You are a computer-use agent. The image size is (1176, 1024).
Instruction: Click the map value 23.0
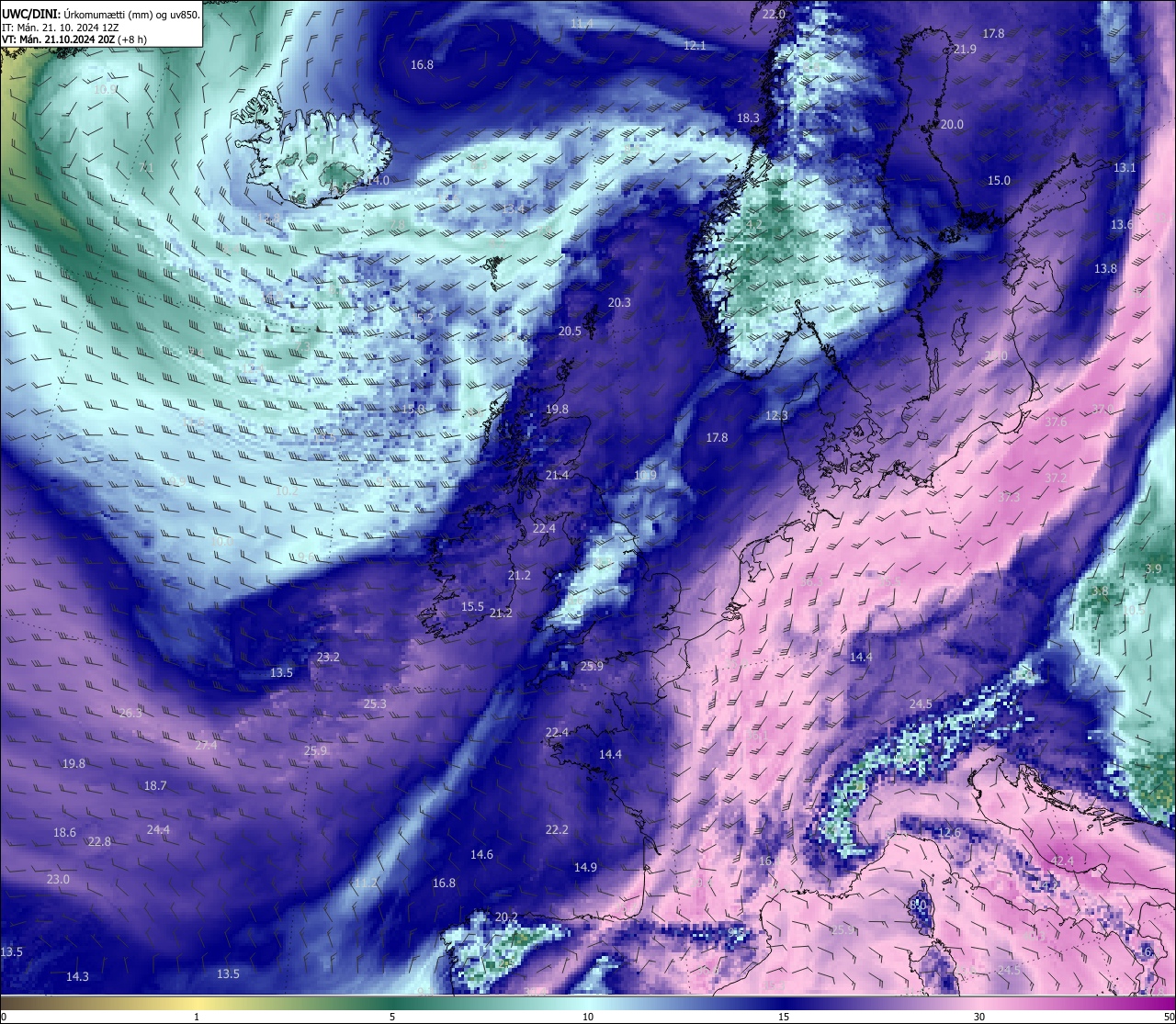(x=58, y=880)
